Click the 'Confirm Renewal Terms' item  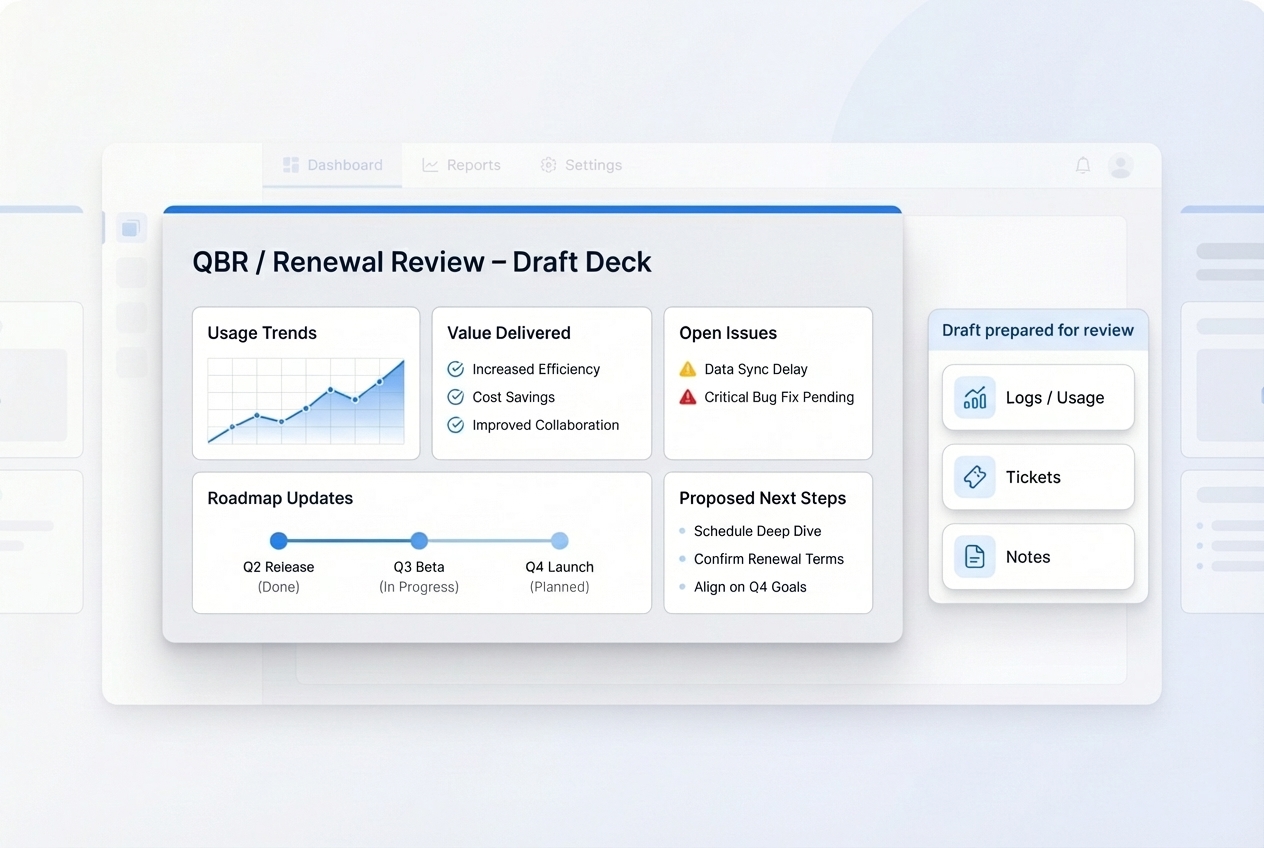point(769,559)
